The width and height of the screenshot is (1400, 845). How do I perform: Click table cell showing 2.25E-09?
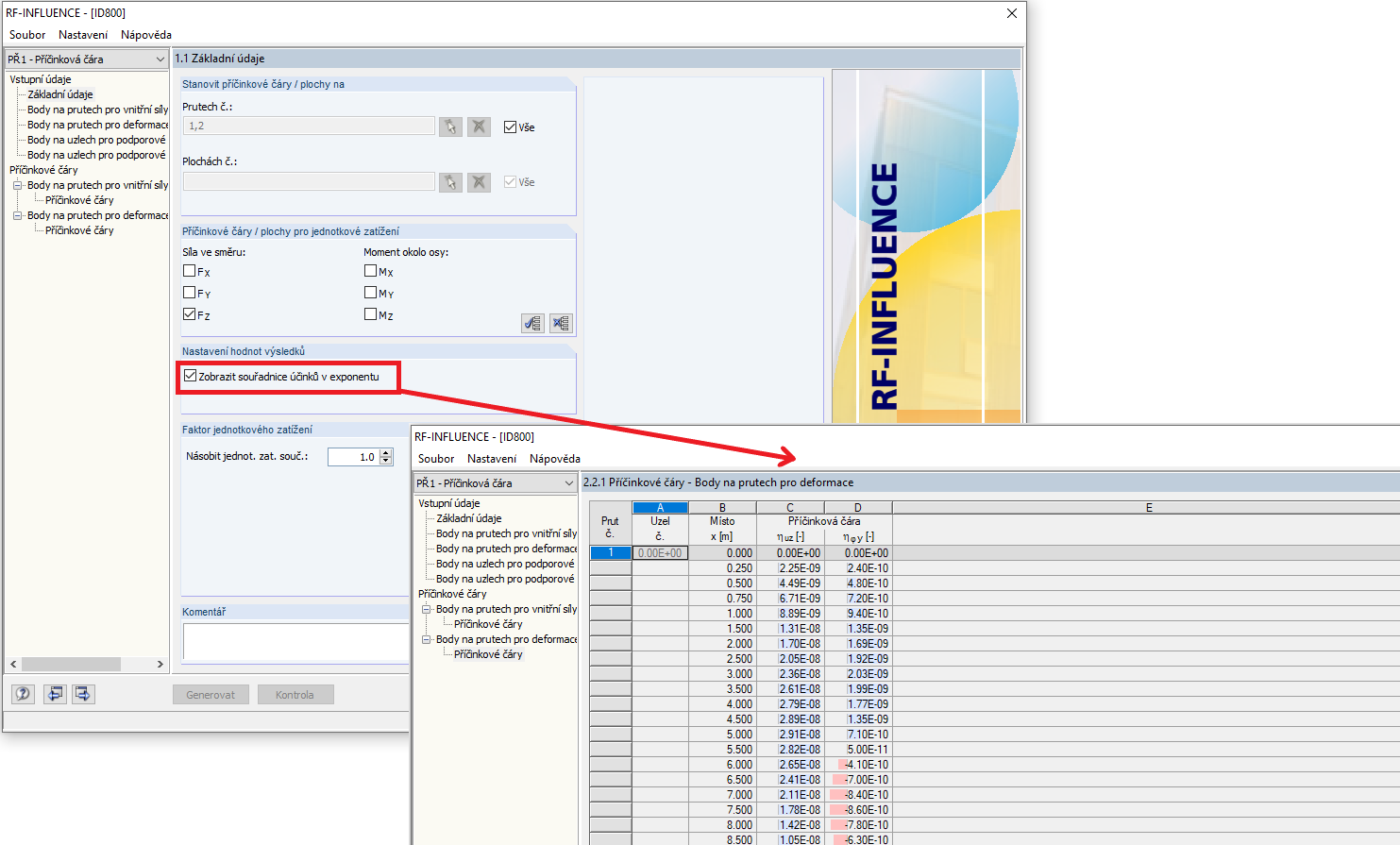[x=790, y=568]
